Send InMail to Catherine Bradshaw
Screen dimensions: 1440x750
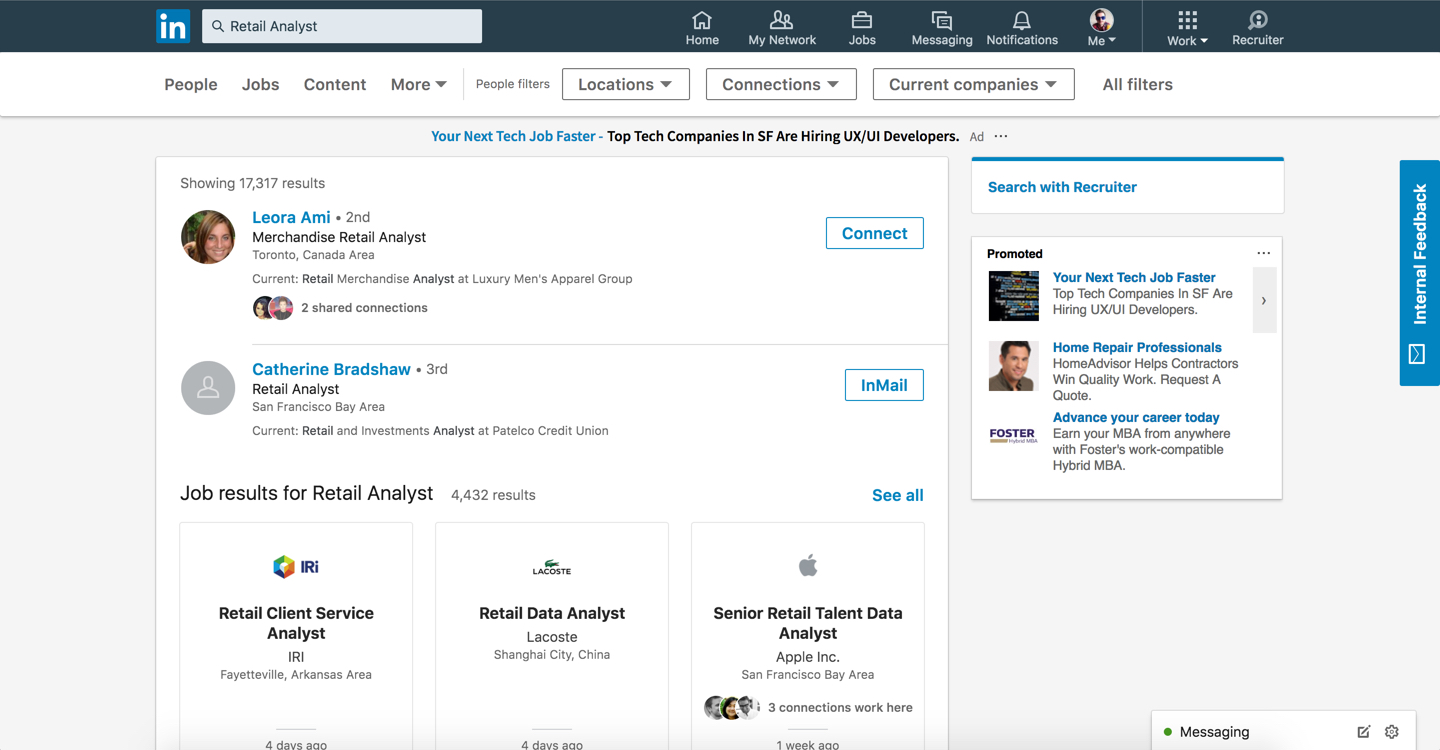[x=884, y=385]
